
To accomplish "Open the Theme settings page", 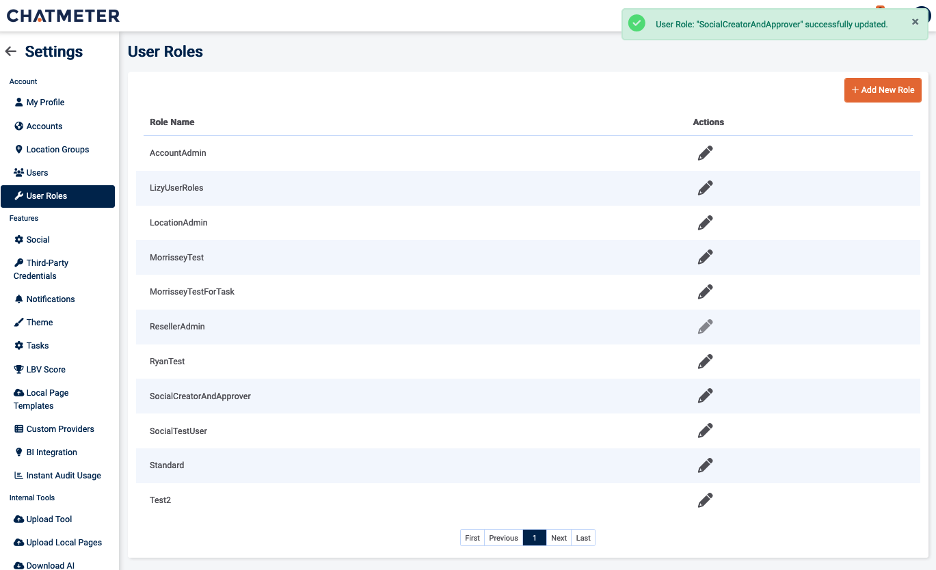I will tap(39, 322).
